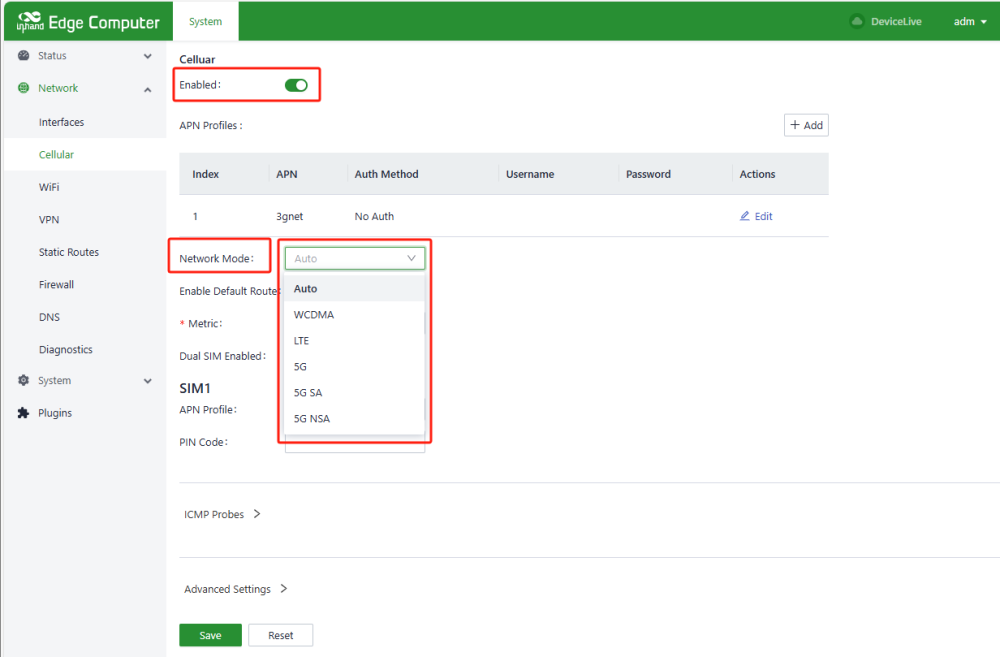Expand the Advanced Settings section
The width and height of the screenshot is (1000, 657).
coord(236,589)
